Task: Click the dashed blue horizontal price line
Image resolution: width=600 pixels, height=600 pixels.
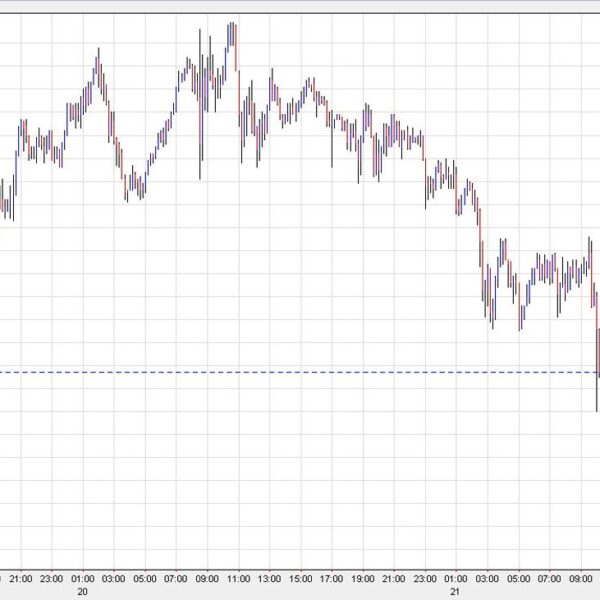Action: point(300,372)
